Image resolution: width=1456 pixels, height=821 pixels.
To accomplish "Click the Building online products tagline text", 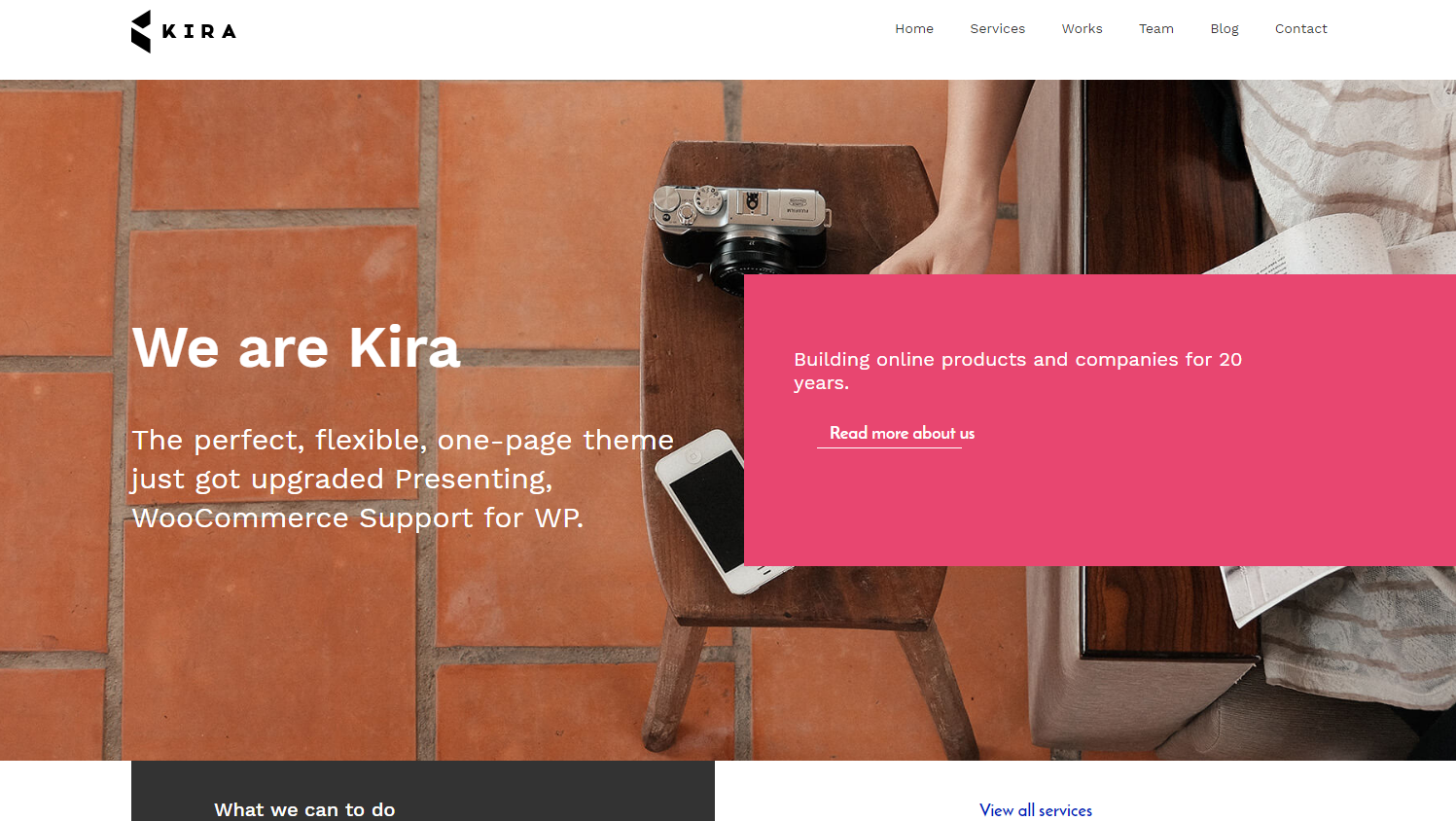I will click(1017, 371).
